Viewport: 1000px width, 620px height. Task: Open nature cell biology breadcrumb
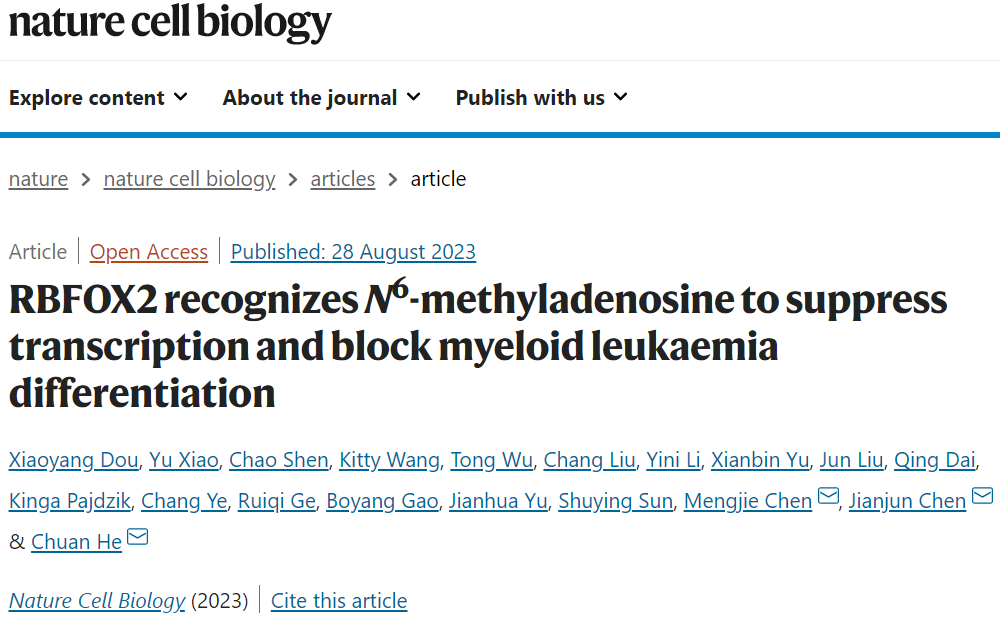[x=189, y=179]
